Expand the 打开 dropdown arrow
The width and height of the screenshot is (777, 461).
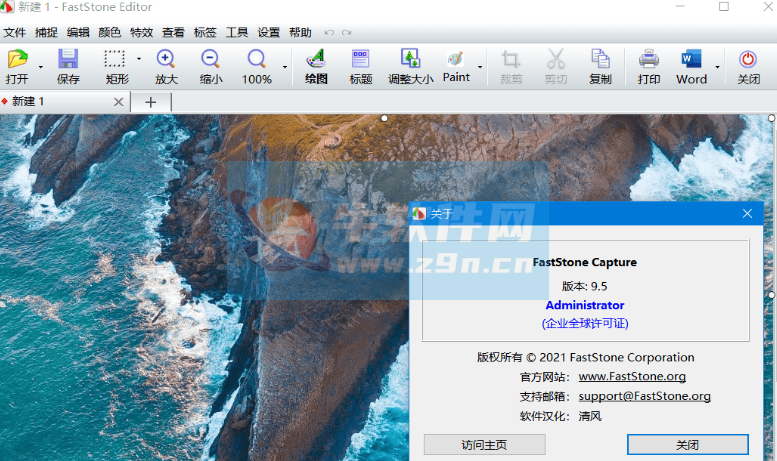pyautogui.click(x=41, y=67)
